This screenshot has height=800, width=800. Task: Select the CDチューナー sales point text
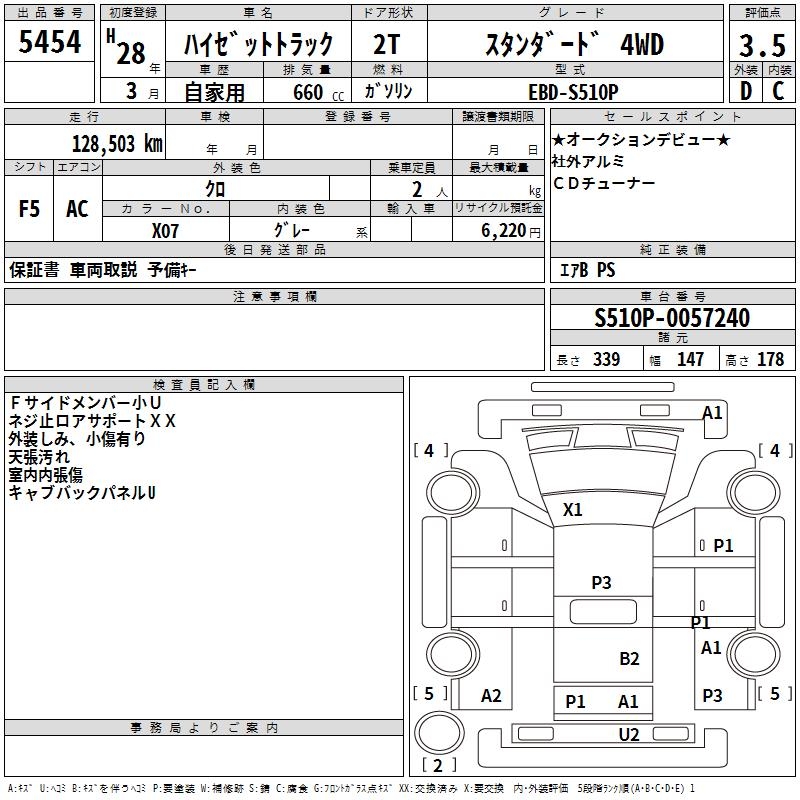pyautogui.click(x=603, y=183)
